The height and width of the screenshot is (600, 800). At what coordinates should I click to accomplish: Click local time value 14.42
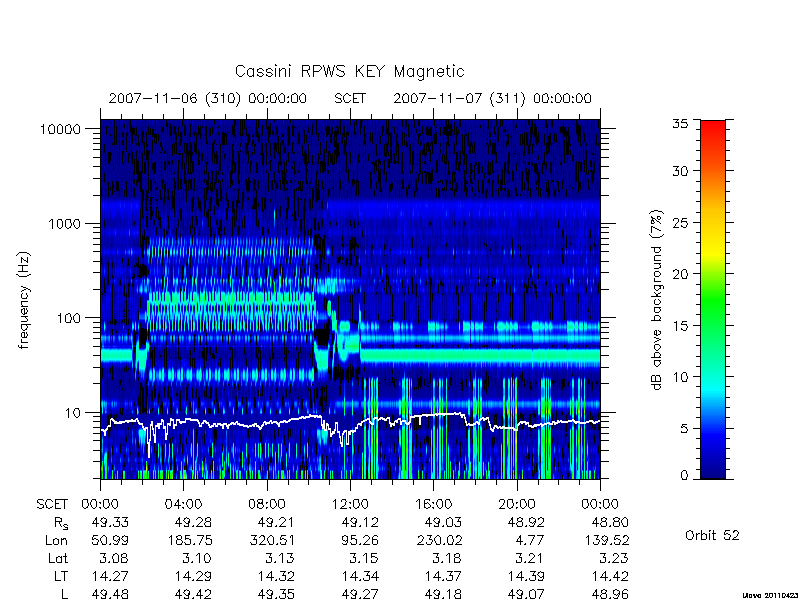click(x=610, y=577)
